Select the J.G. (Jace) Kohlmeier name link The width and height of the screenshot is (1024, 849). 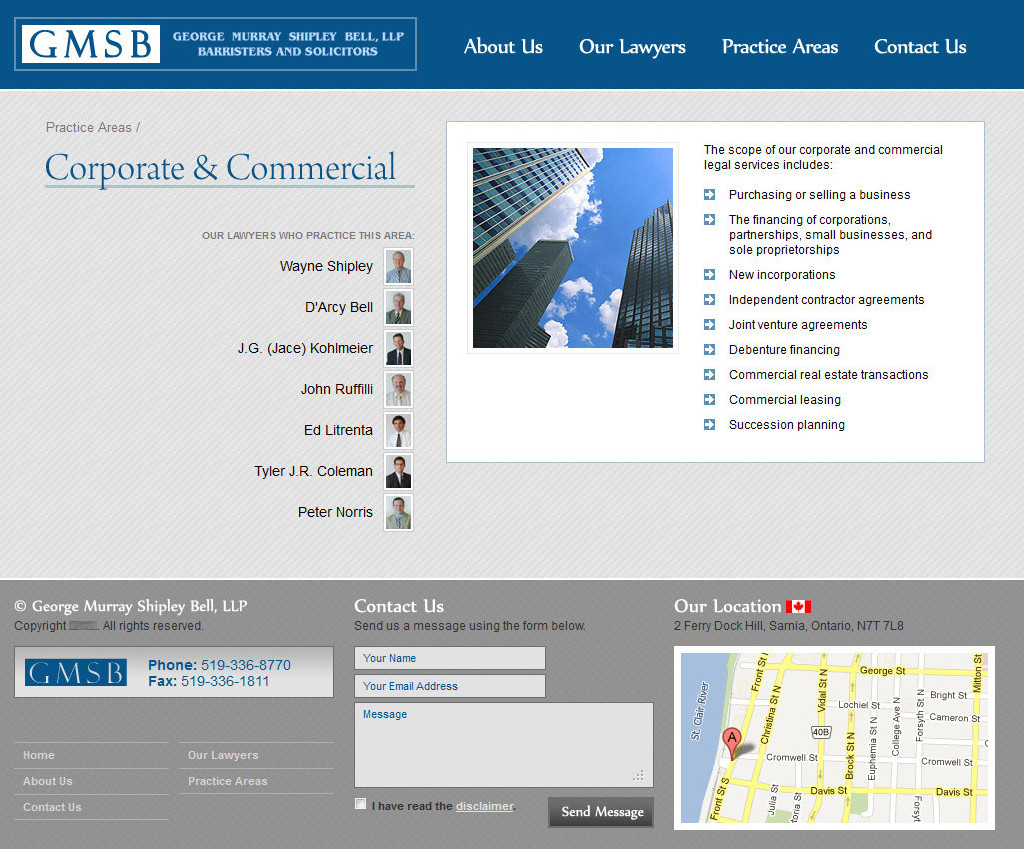[305, 349]
